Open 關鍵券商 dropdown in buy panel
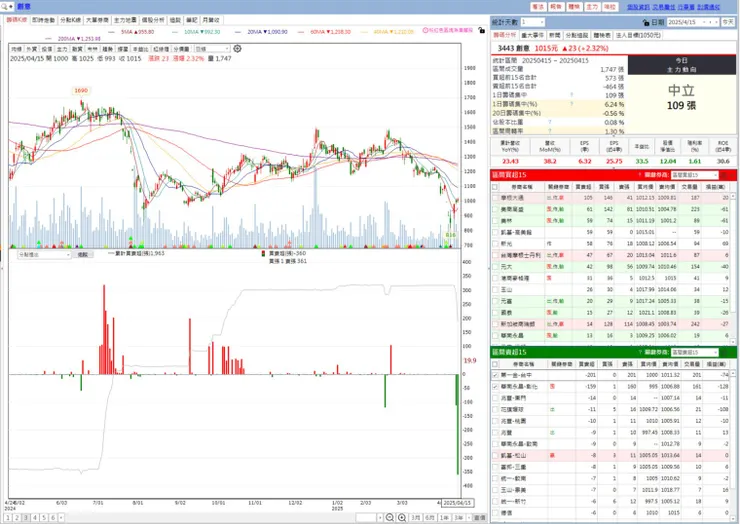Viewport: 740px width, 524px height. (695, 175)
